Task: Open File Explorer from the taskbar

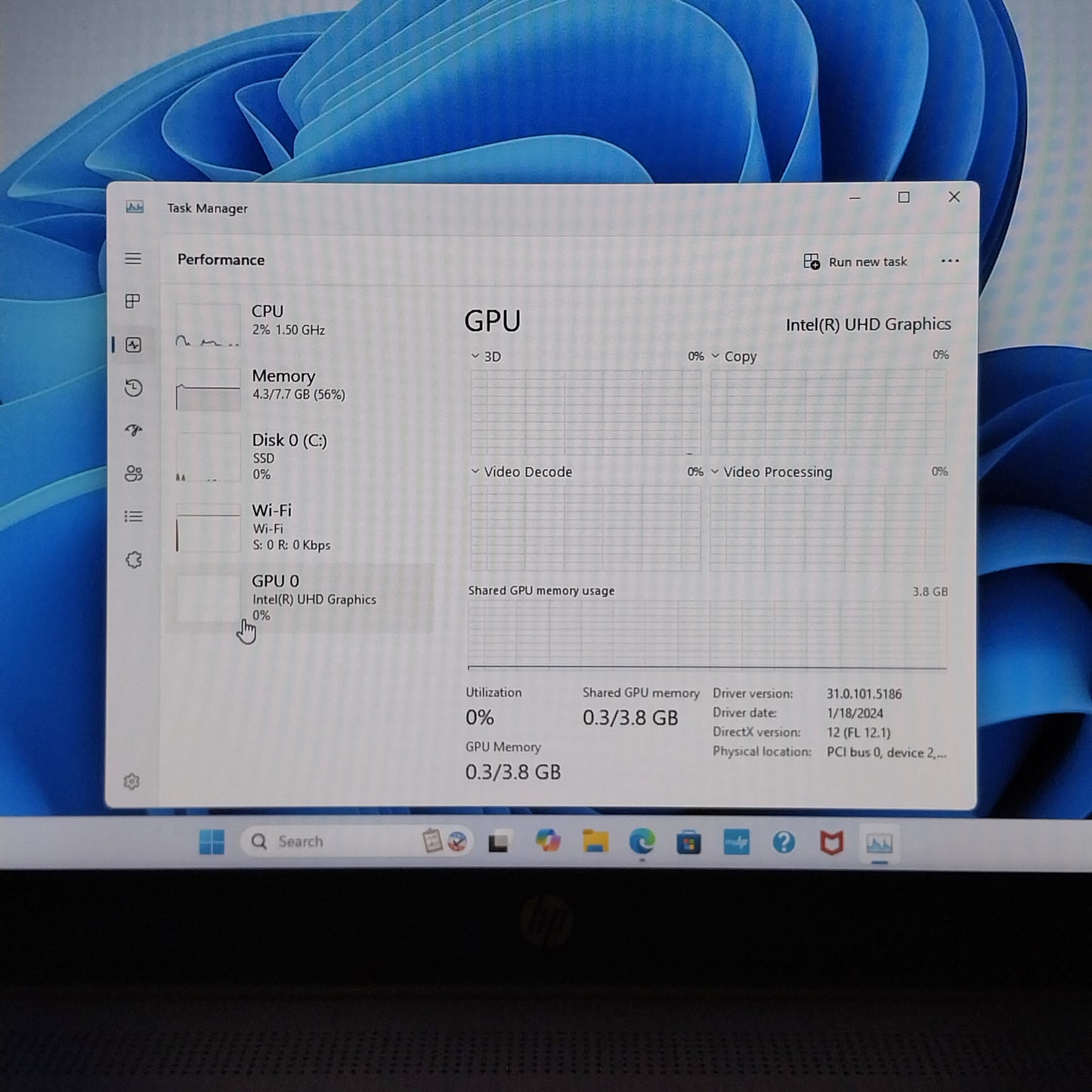Action: click(x=595, y=841)
